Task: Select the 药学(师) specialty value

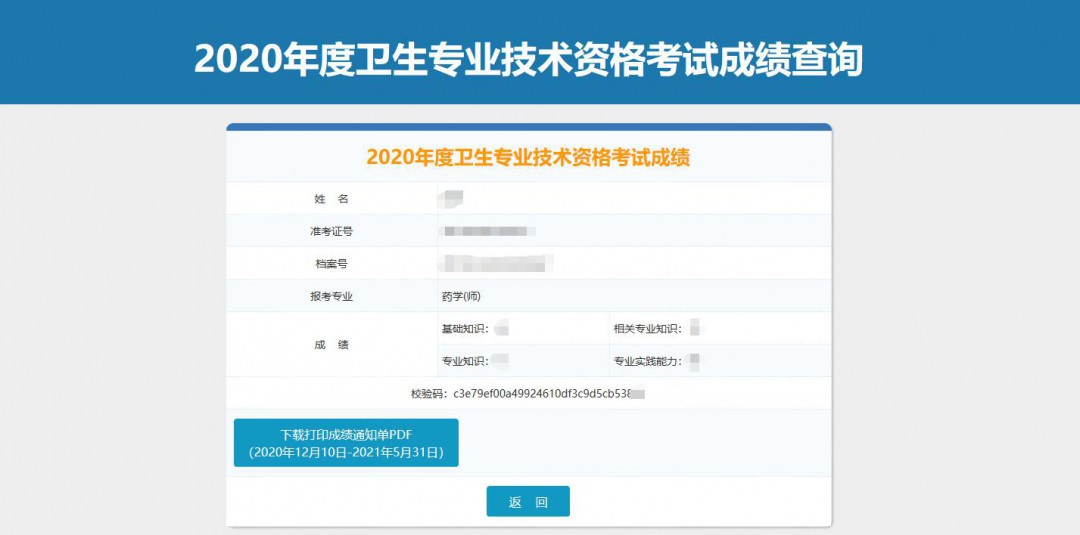Action: [461, 297]
